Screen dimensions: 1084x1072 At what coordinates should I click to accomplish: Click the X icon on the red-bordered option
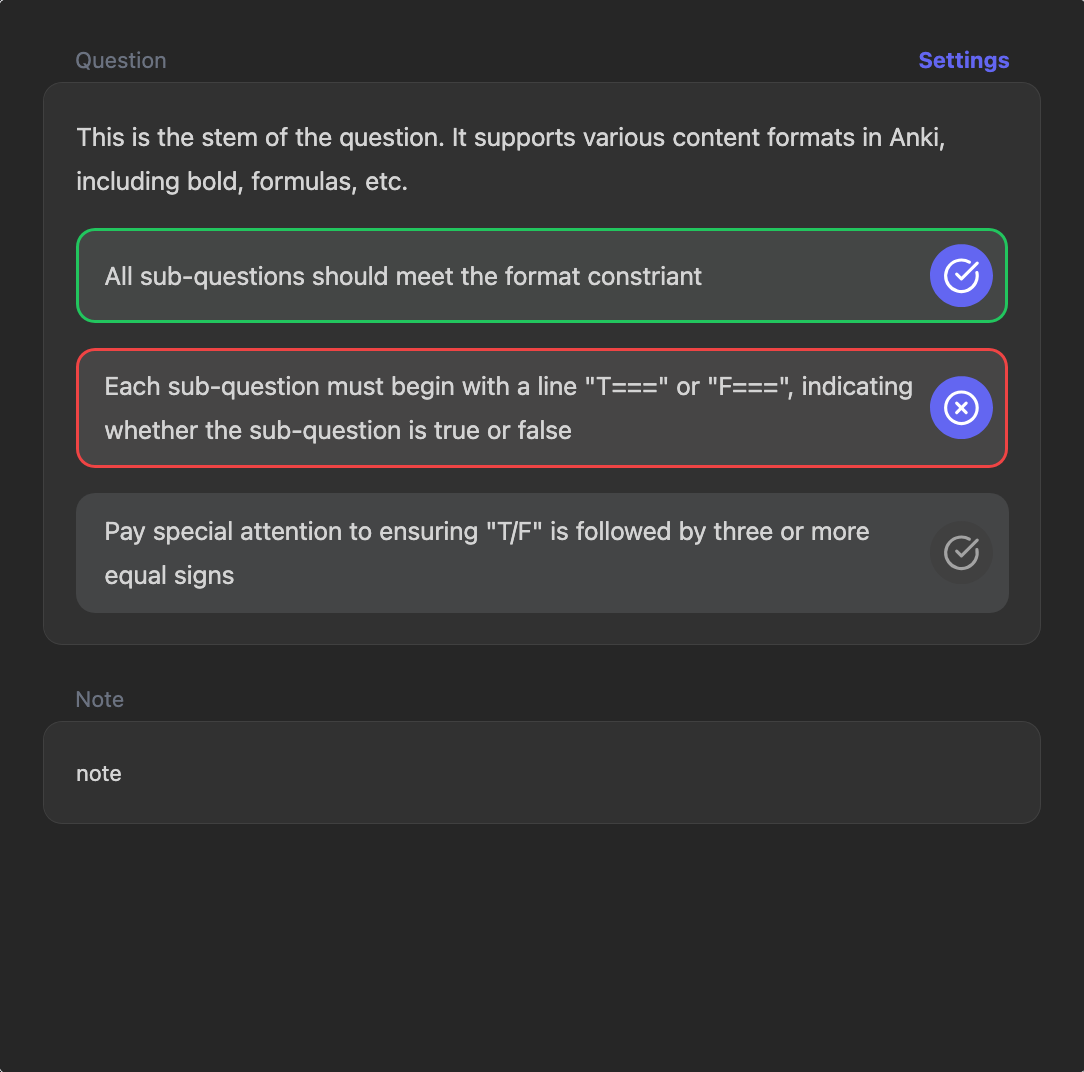960,408
